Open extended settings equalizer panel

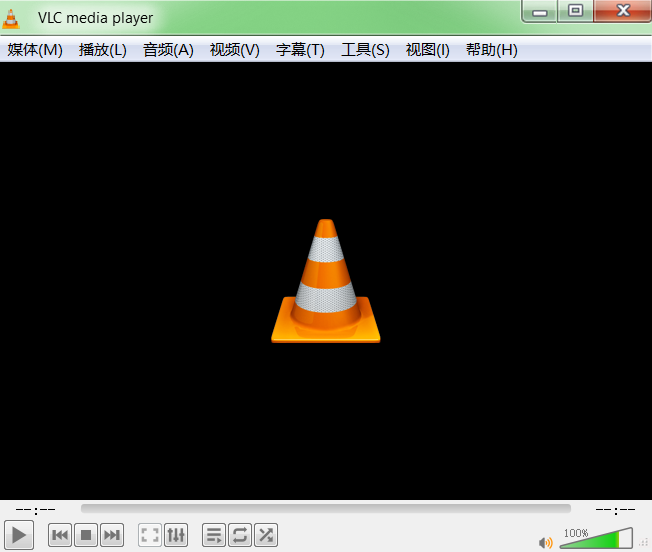(x=176, y=535)
